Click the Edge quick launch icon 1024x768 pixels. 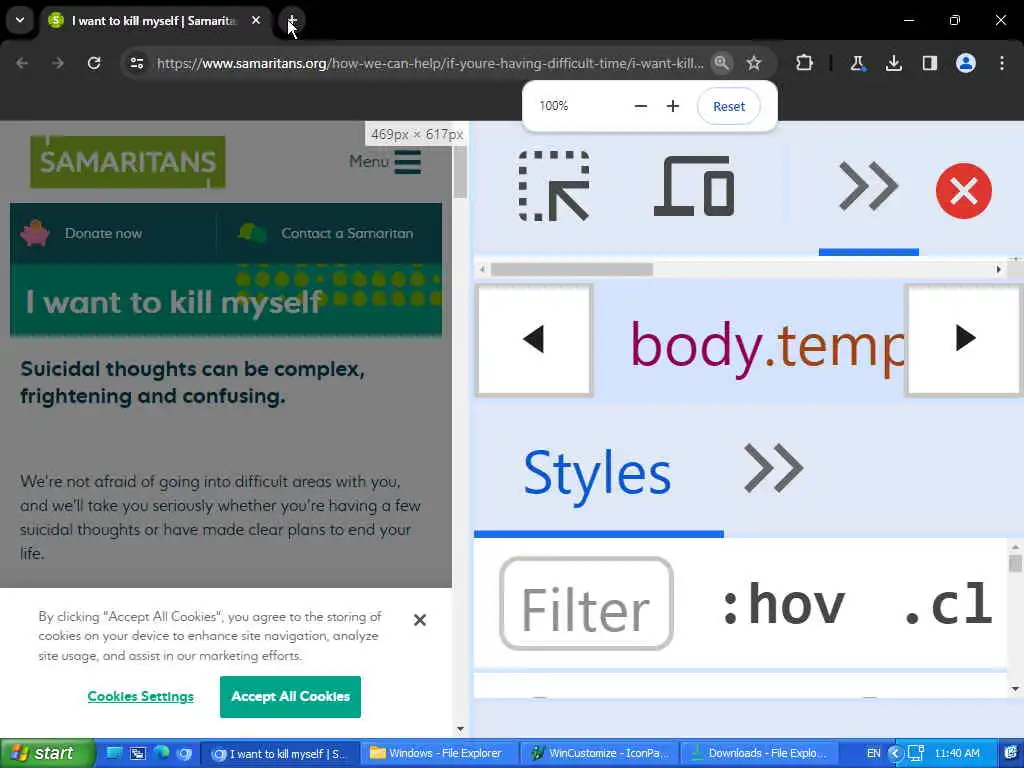161,753
